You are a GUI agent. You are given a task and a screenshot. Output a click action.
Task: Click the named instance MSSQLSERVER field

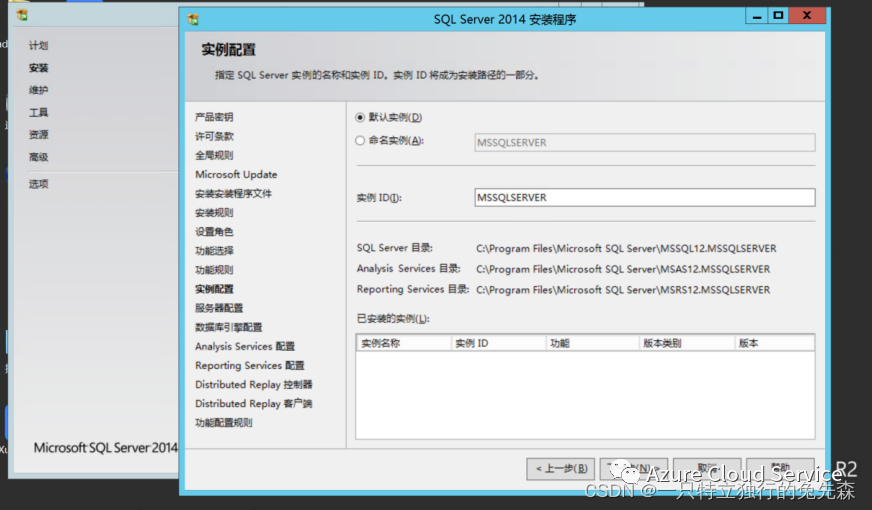(x=645, y=142)
